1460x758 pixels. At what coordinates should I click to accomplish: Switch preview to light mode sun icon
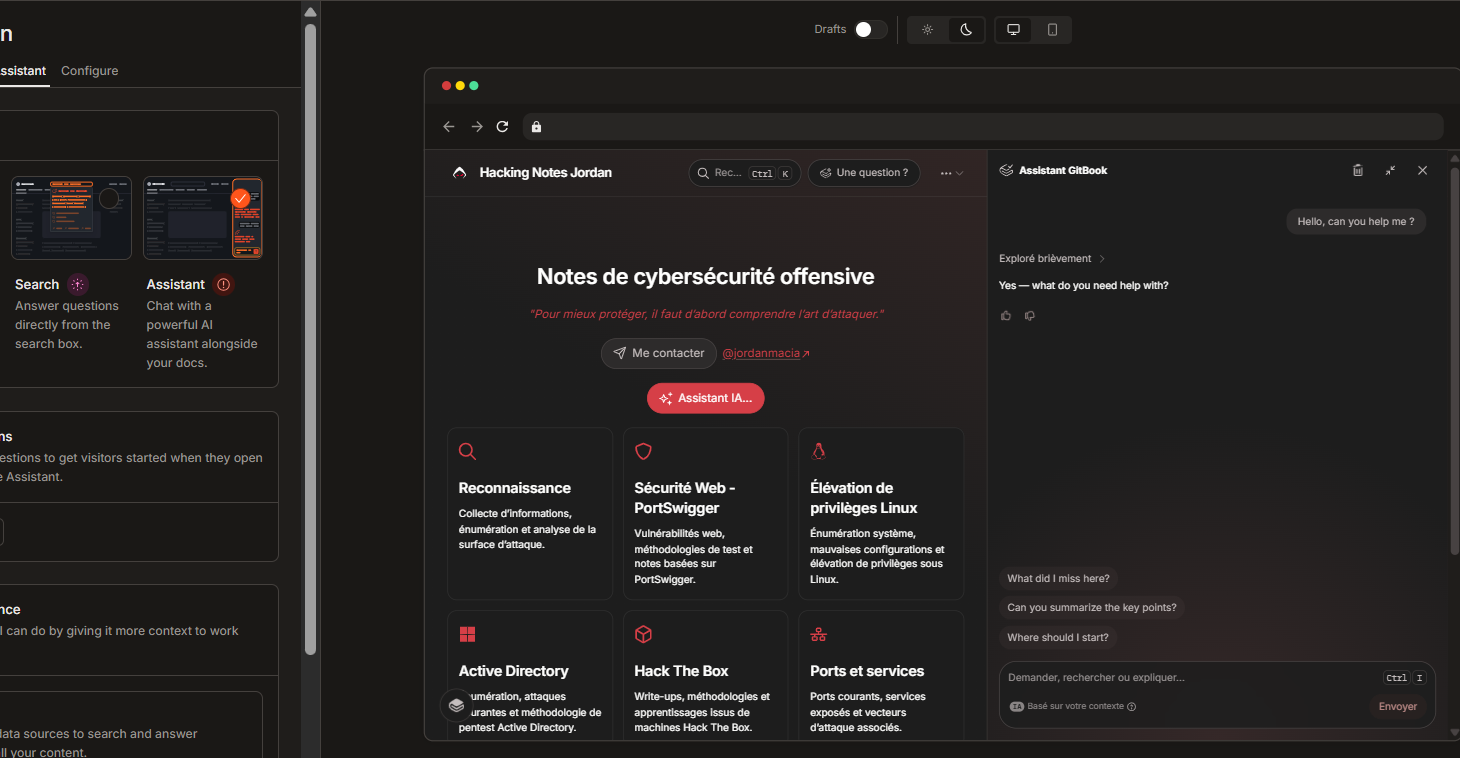click(927, 30)
